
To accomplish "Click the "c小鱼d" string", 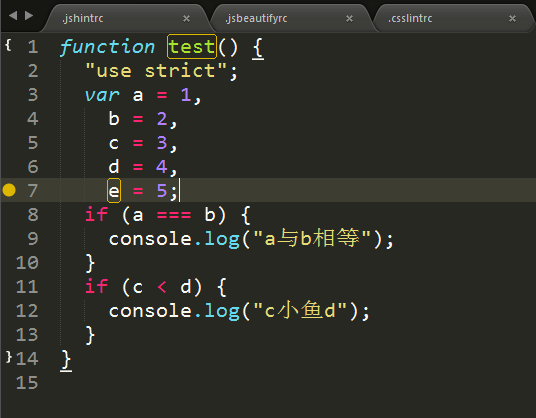I will (x=300, y=310).
